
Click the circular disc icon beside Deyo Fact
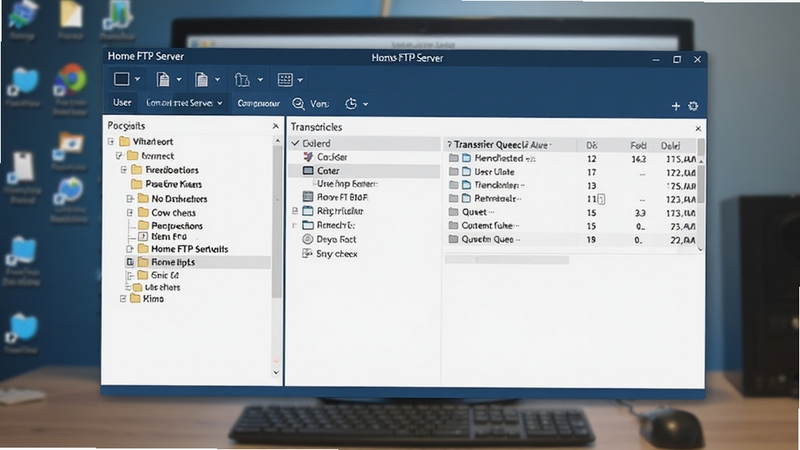(x=308, y=239)
